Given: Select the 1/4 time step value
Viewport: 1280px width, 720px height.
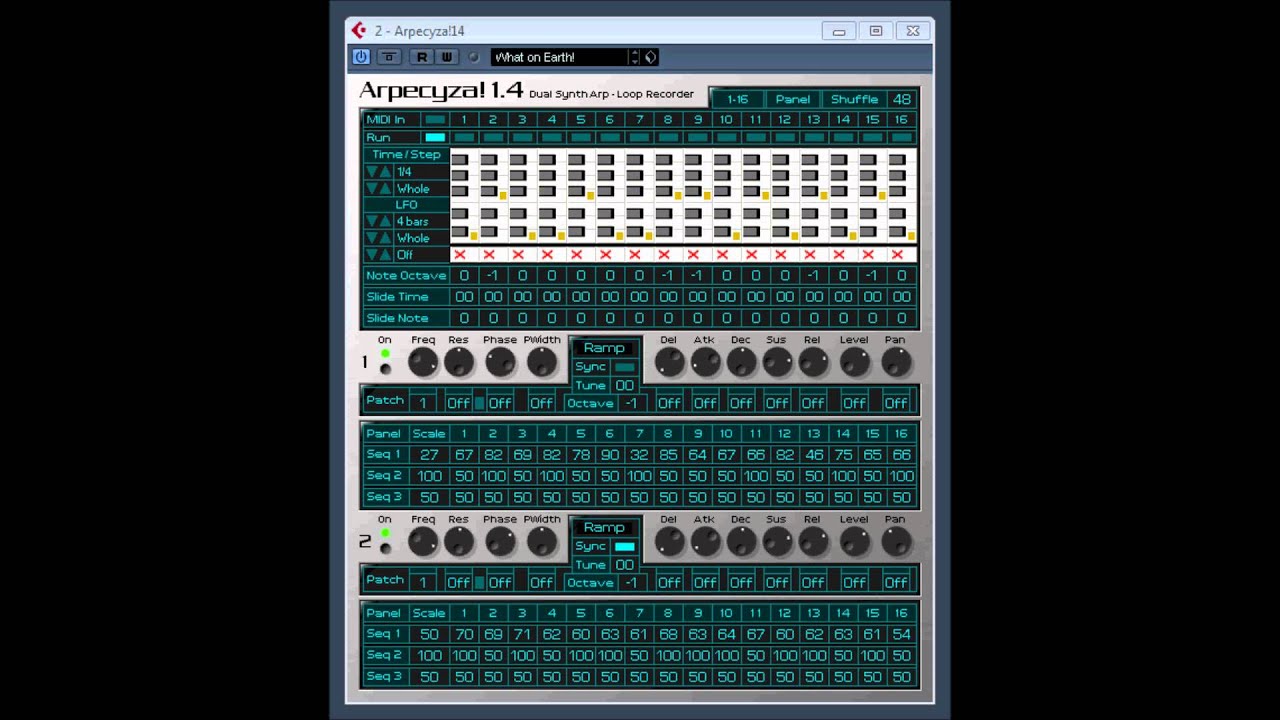Looking at the screenshot, I should coord(421,172).
